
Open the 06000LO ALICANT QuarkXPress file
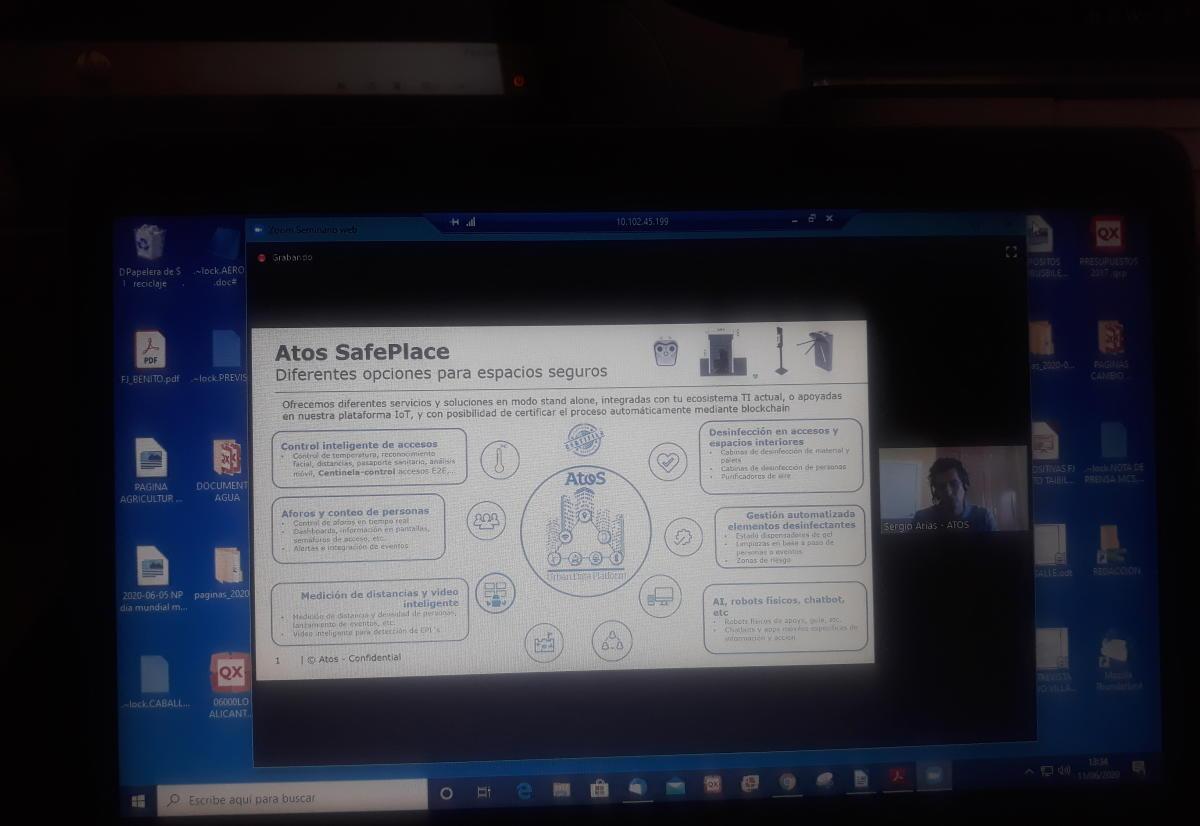click(230, 686)
